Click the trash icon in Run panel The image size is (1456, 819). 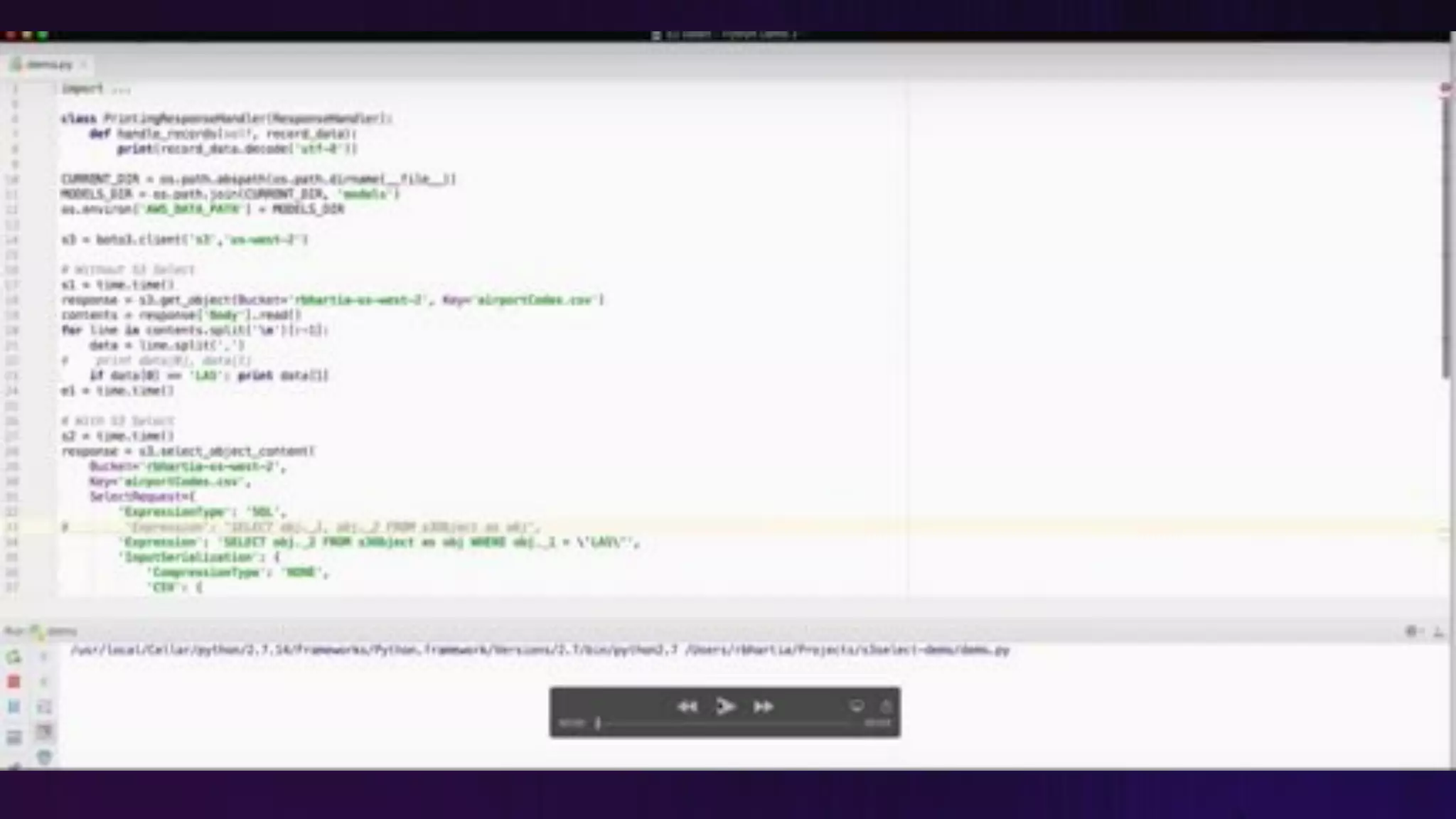pos(44,757)
